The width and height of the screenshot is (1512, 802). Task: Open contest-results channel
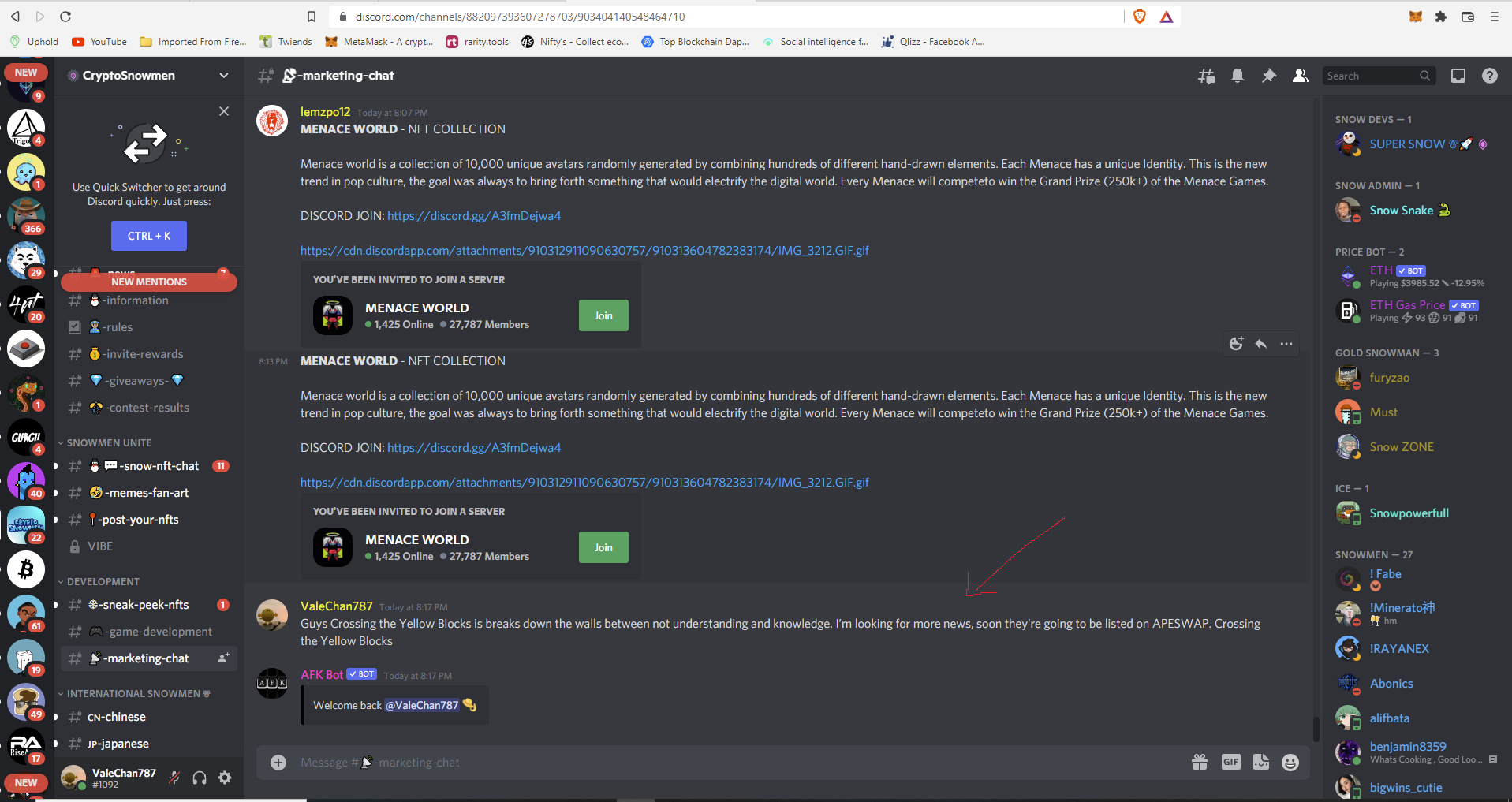click(x=149, y=408)
